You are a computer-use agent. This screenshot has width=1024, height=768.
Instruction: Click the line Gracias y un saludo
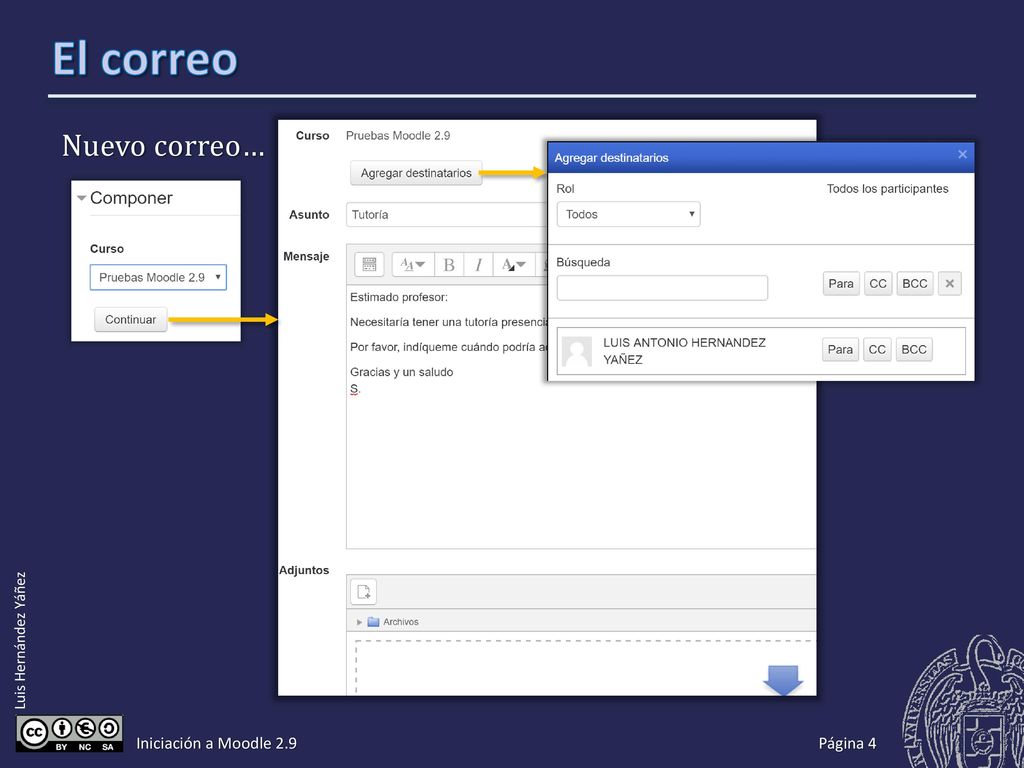(402, 372)
